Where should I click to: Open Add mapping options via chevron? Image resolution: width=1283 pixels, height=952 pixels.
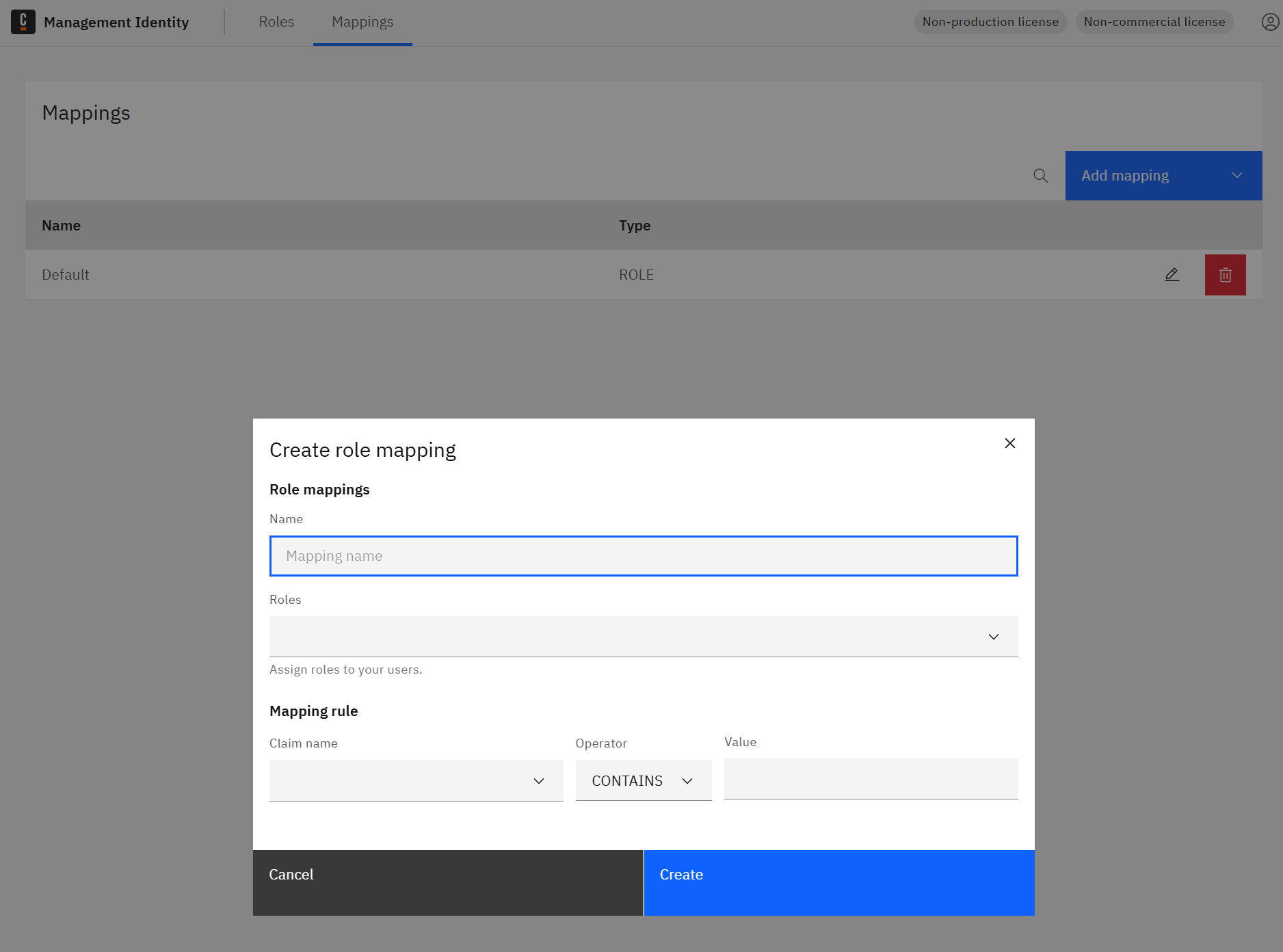(1236, 176)
